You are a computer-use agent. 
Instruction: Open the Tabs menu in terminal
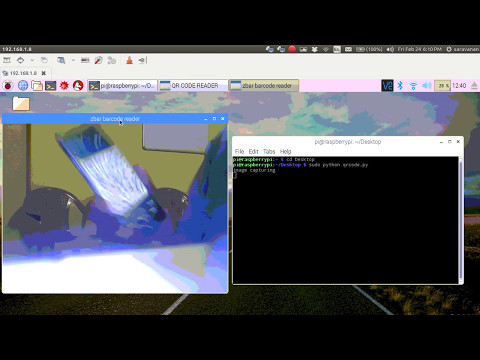269,151
